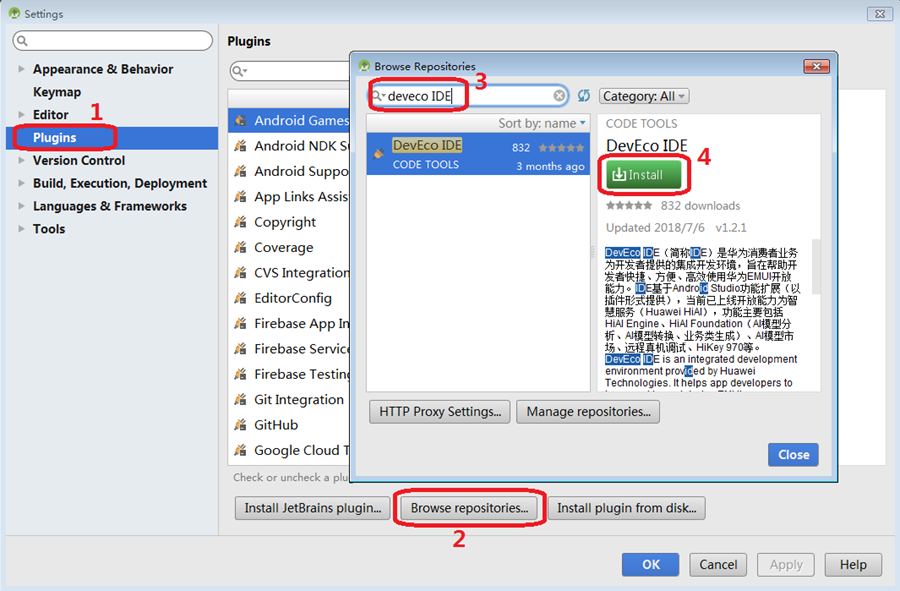Click 'CODE TOOLS' heading in details pane

pyautogui.click(x=642, y=123)
